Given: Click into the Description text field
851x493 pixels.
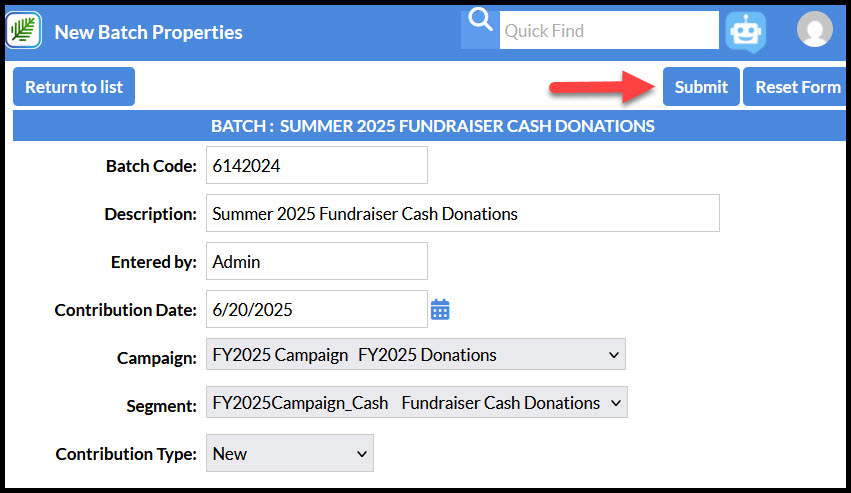Looking at the screenshot, I should [x=463, y=213].
